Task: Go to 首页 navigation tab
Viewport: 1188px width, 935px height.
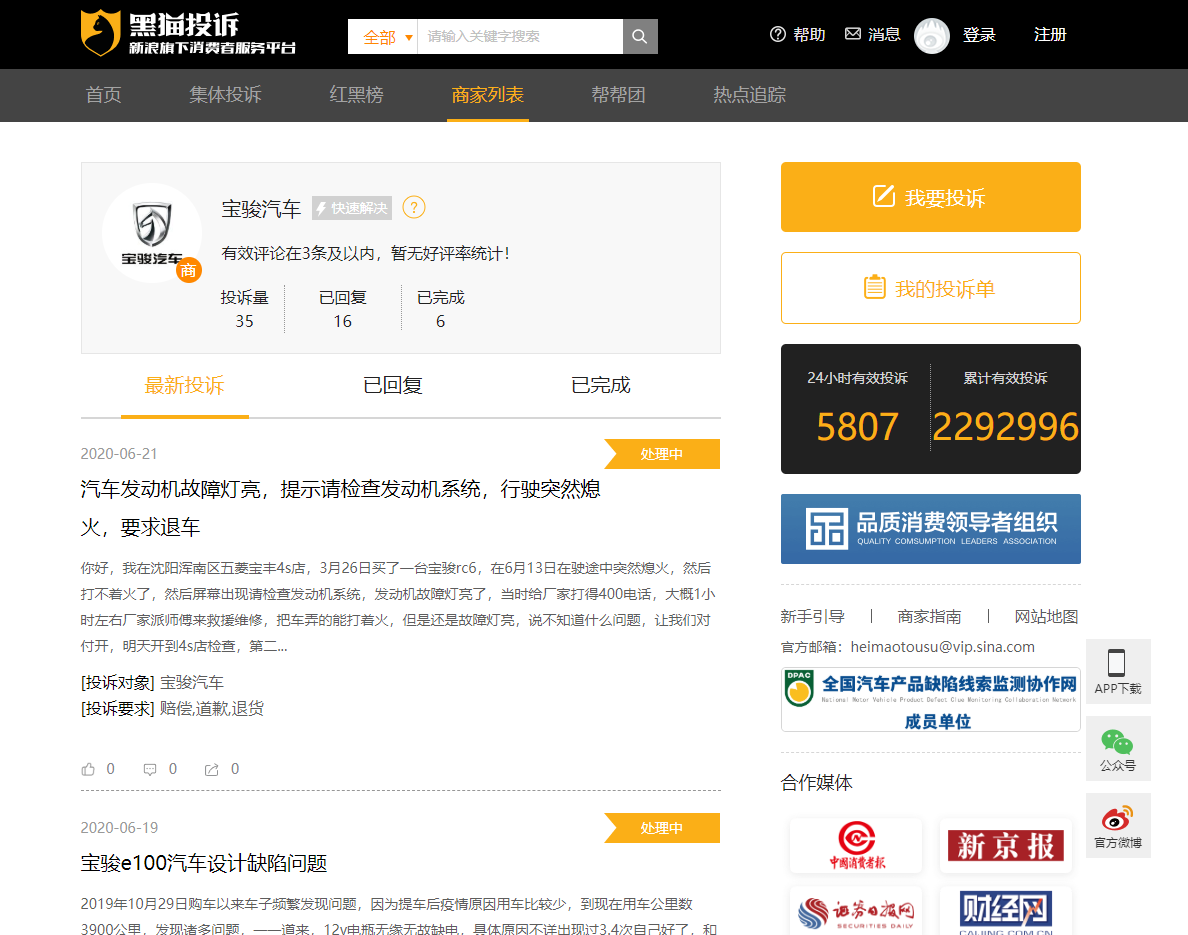Action: 103,95
